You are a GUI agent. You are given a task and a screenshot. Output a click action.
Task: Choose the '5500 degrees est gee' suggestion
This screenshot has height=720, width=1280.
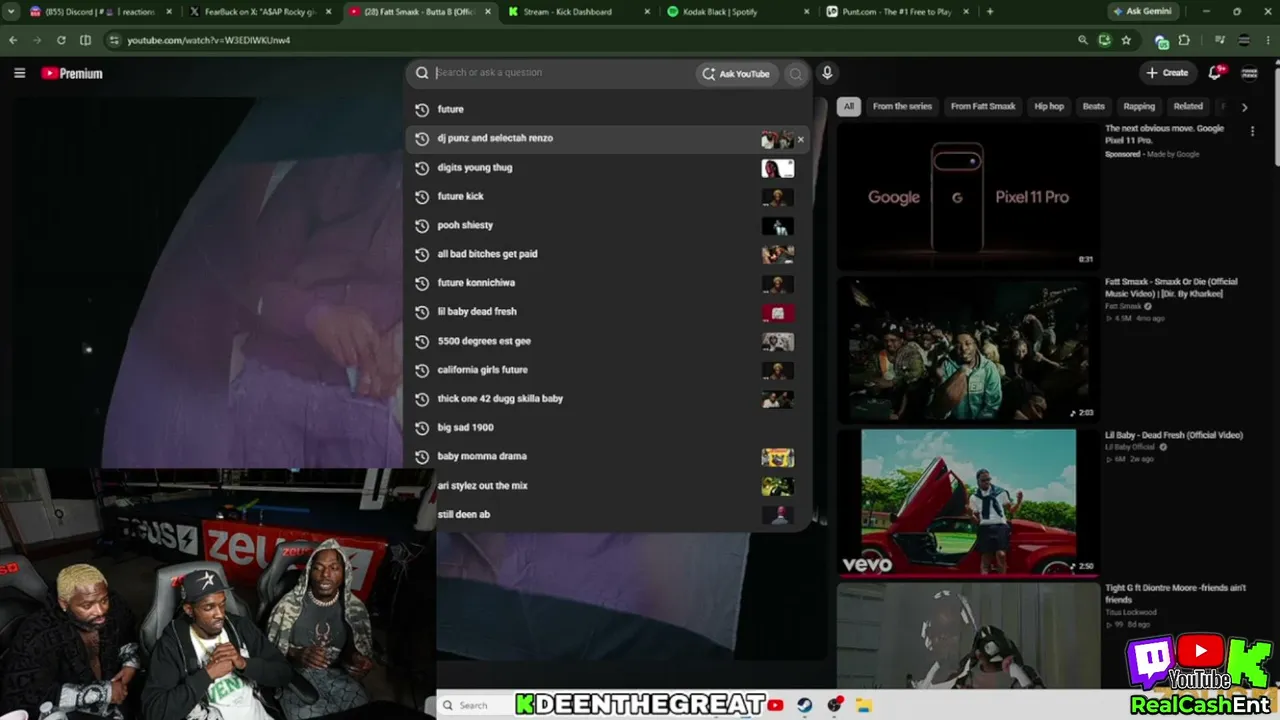pyautogui.click(x=607, y=341)
